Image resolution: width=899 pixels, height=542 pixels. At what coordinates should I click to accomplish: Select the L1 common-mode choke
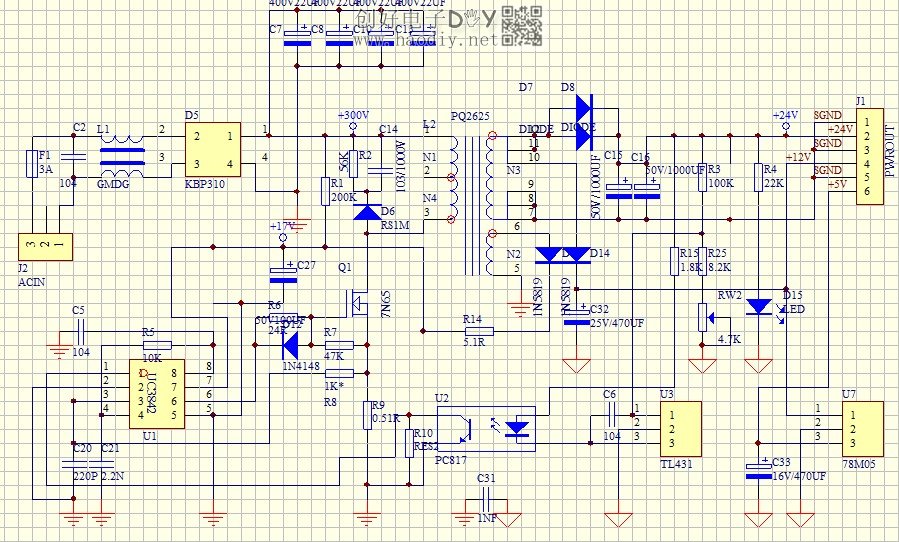[120, 157]
